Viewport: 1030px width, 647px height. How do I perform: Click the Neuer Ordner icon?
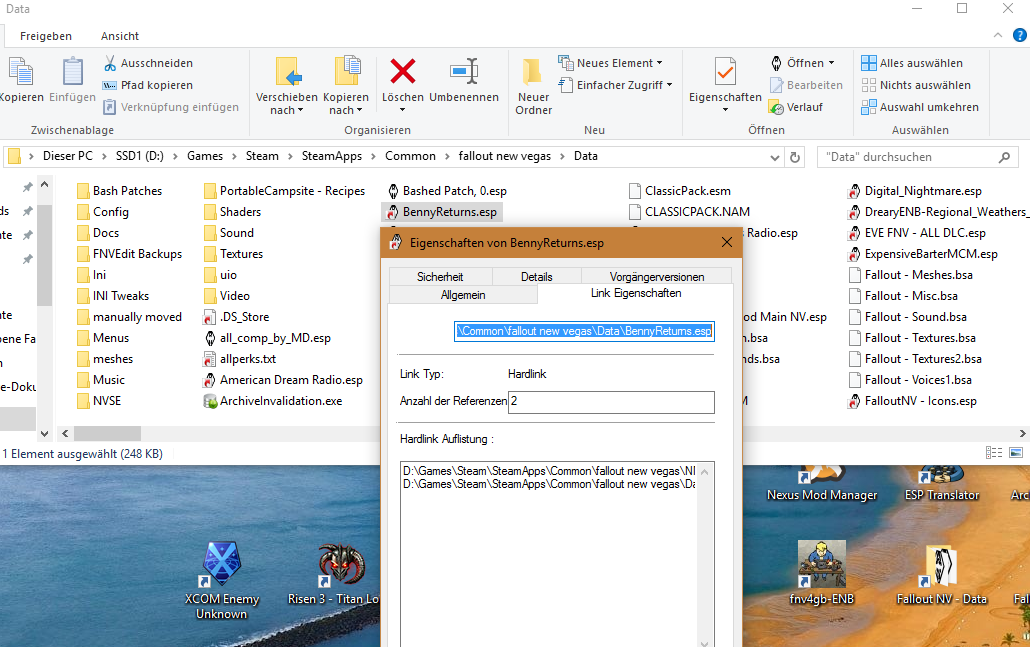click(x=533, y=72)
